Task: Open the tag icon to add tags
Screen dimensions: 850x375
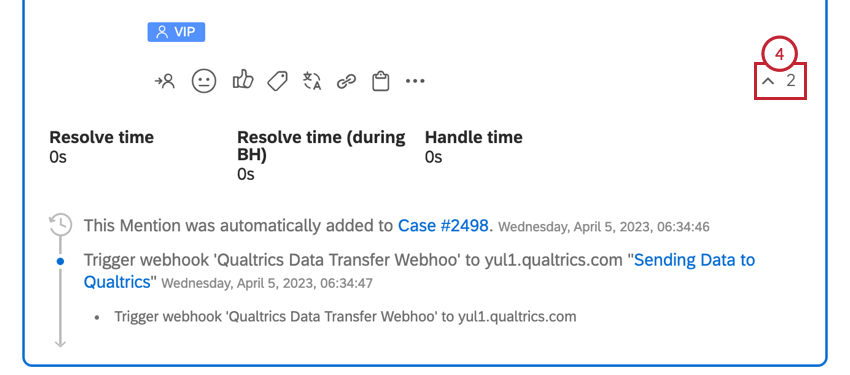Action: point(278,81)
